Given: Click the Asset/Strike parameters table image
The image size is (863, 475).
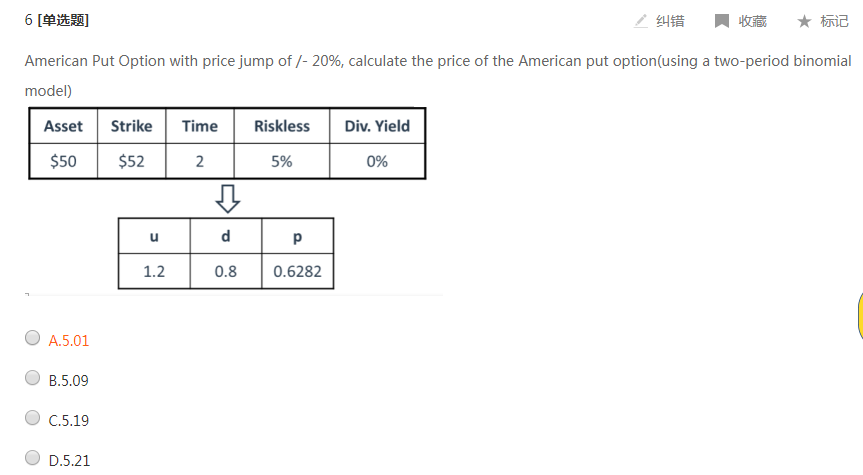Looking at the screenshot, I should pos(227,143).
